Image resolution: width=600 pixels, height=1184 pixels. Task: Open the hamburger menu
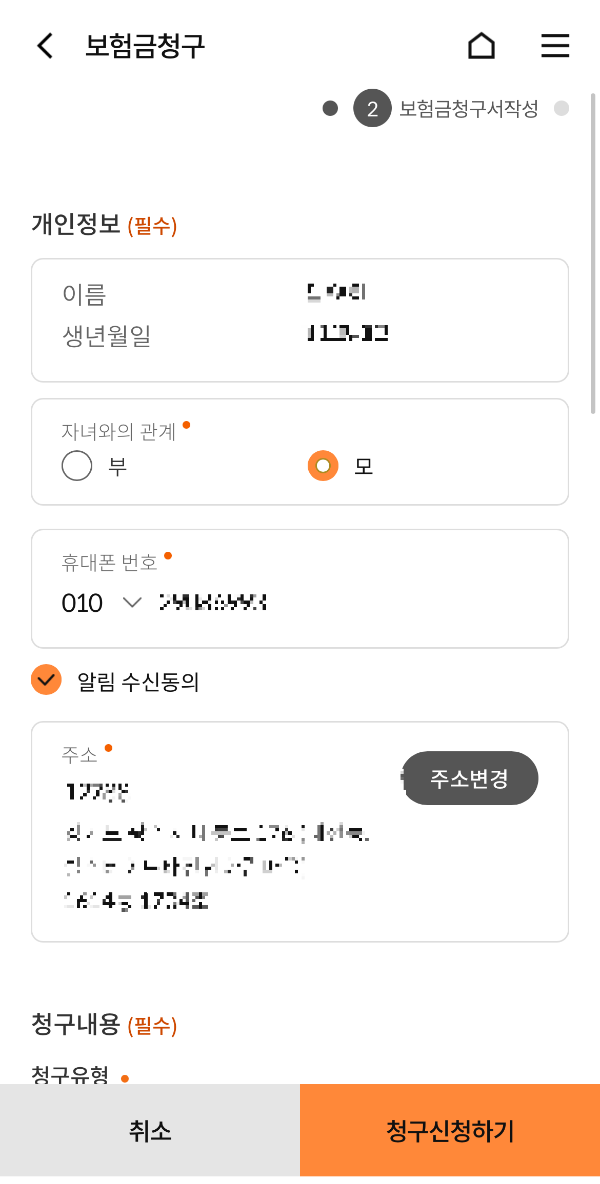(555, 45)
